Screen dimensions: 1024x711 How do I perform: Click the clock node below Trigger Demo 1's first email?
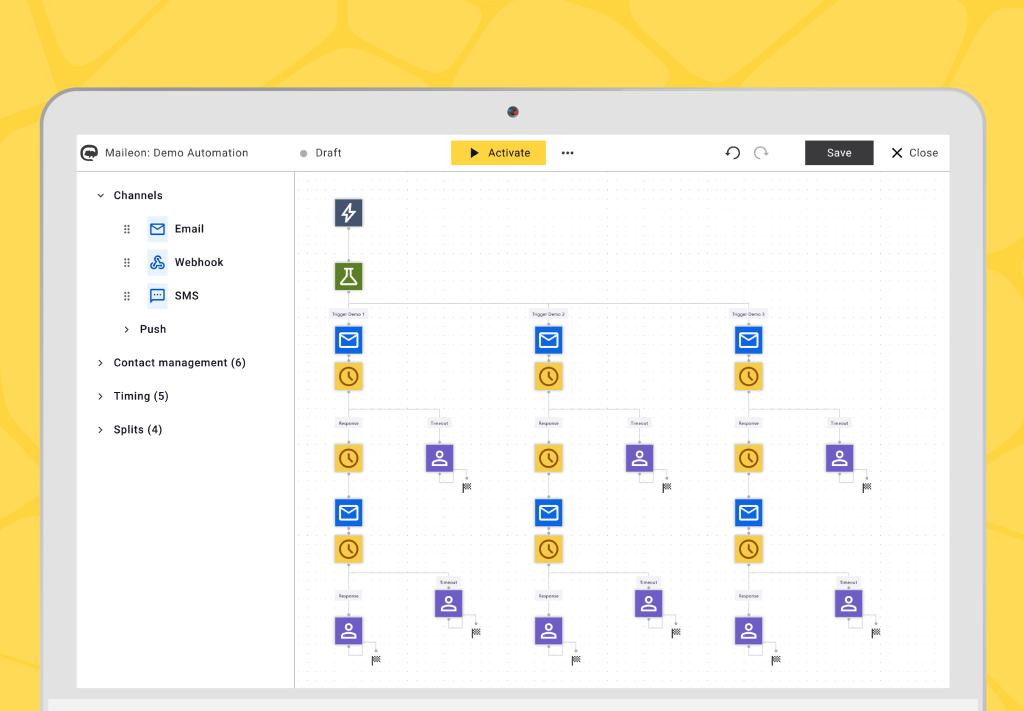click(348, 377)
